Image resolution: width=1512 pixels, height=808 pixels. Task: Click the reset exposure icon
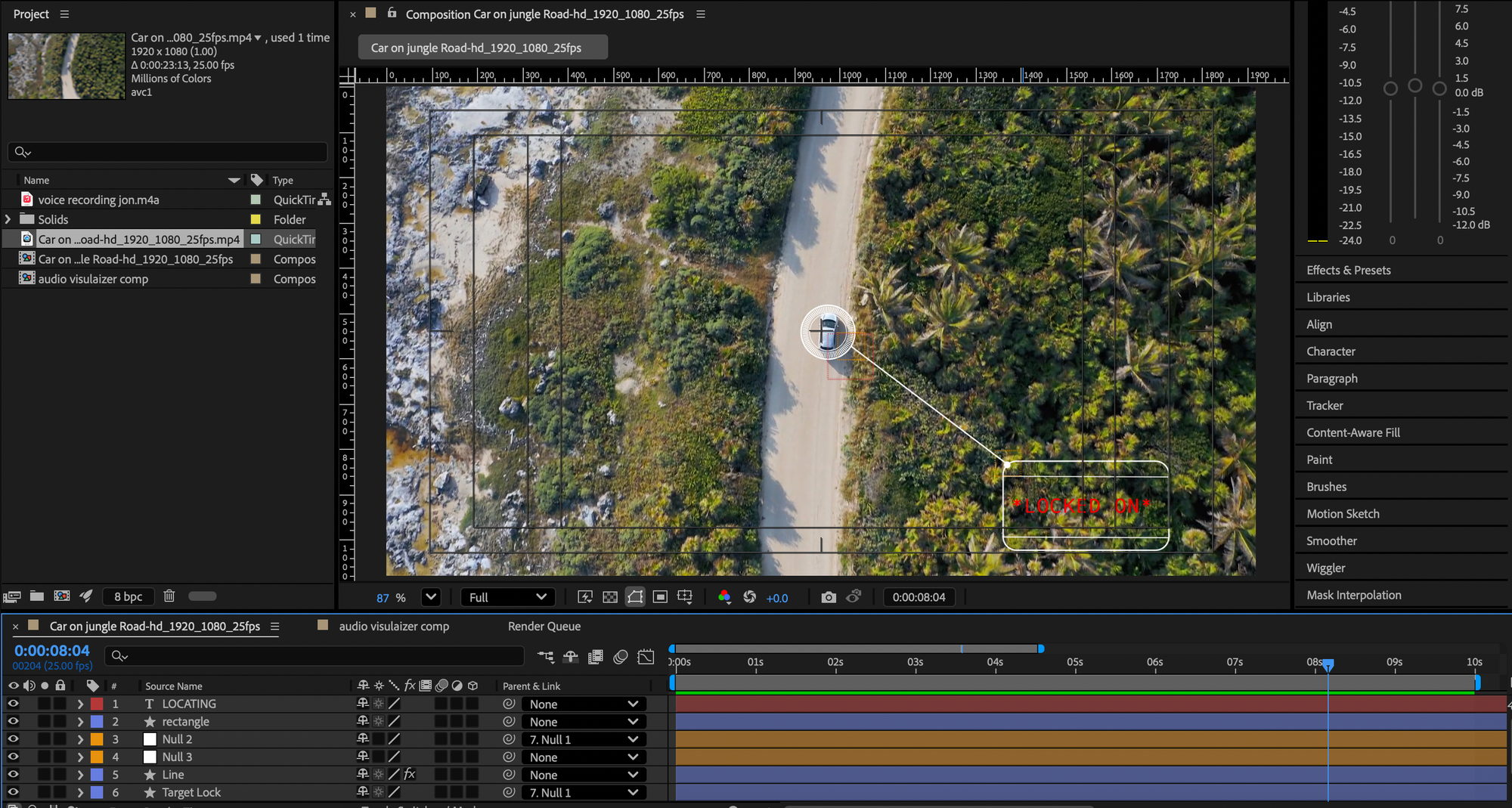[749, 597]
